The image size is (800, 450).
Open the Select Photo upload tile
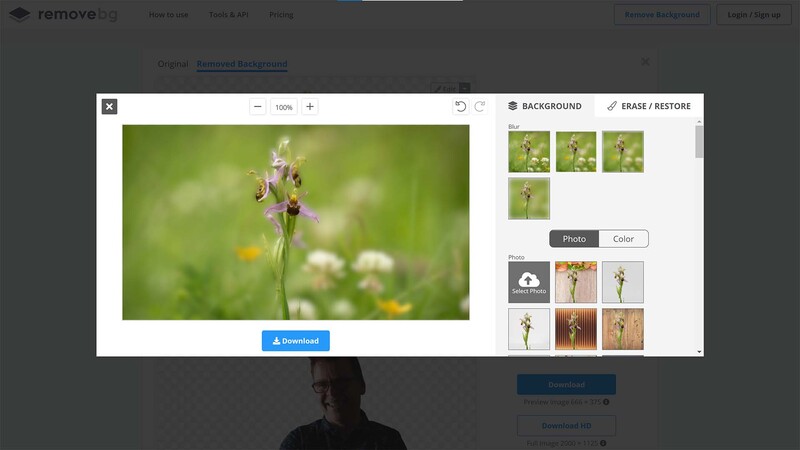529,282
